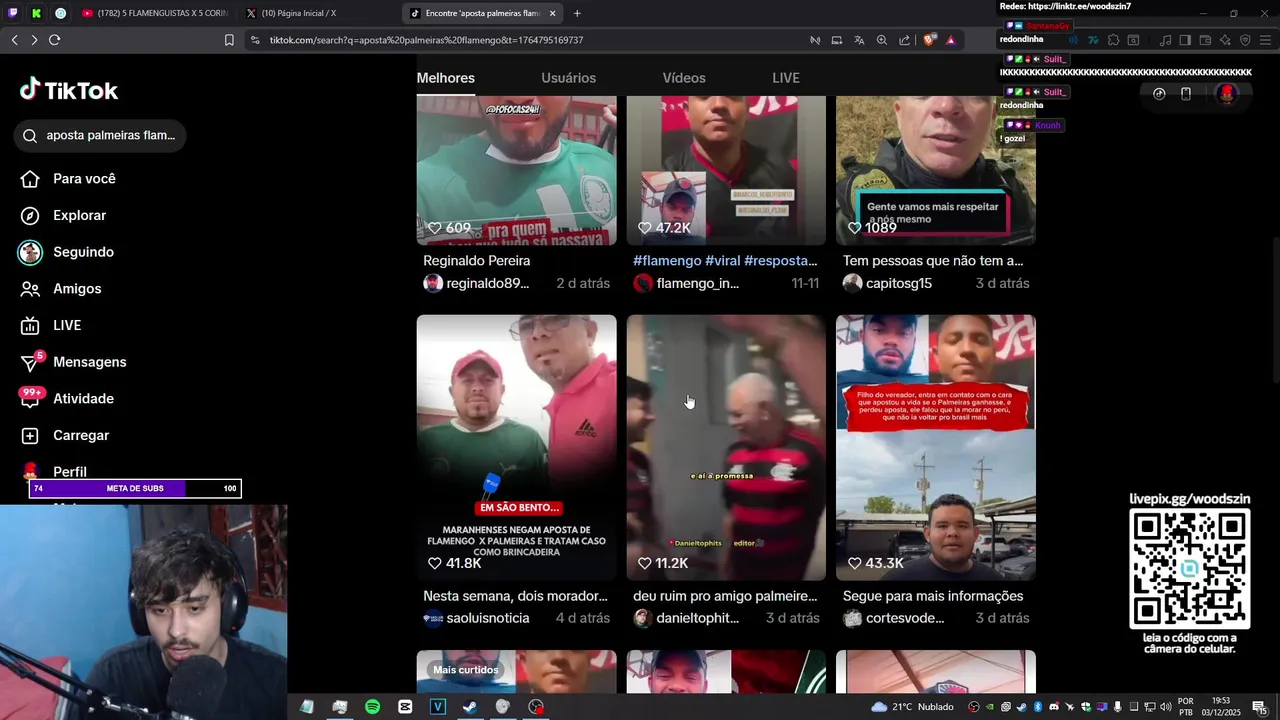
Task: Click the brave rewards triangle icon
Action: [950, 40]
